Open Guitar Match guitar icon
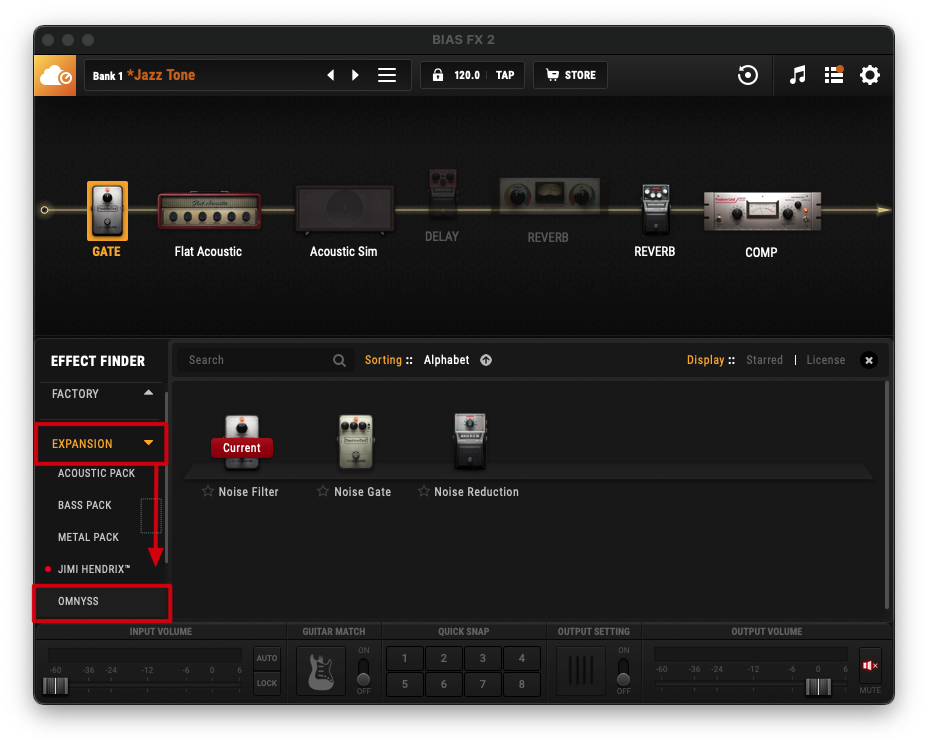Image resolution: width=928 pixels, height=746 pixels. pos(321,671)
